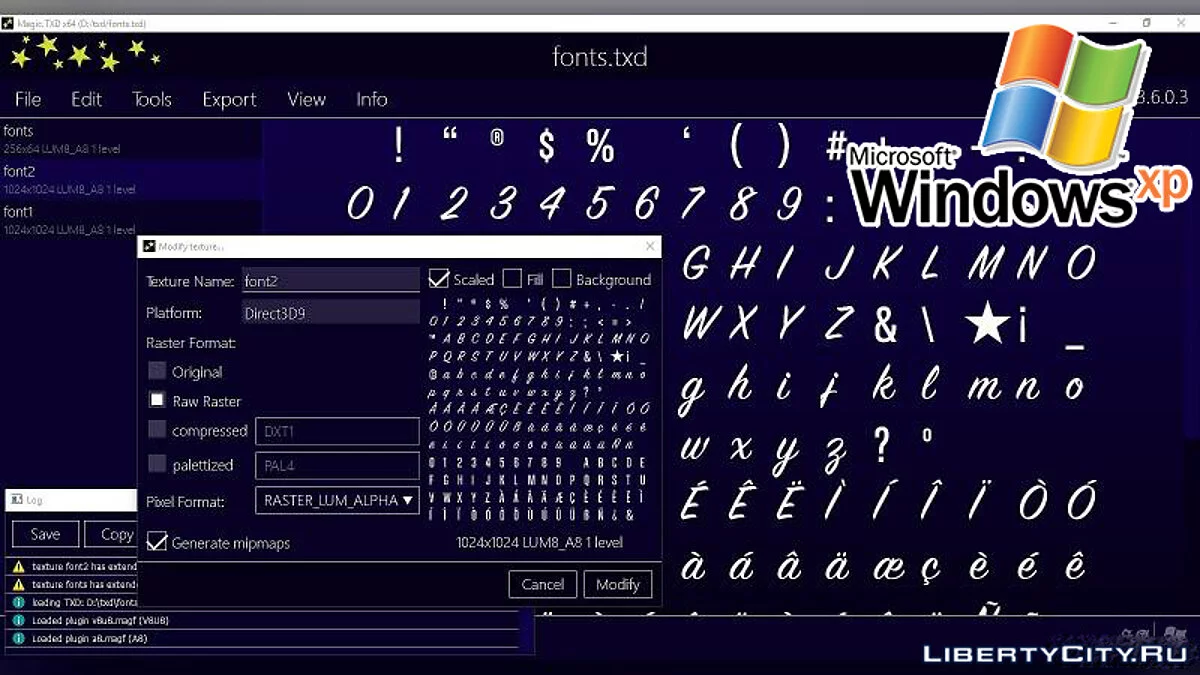Image resolution: width=1200 pixels, height=675 pixels.
Task: Click the Magic.TXD app icon in title bar
Action: (7, 23)
